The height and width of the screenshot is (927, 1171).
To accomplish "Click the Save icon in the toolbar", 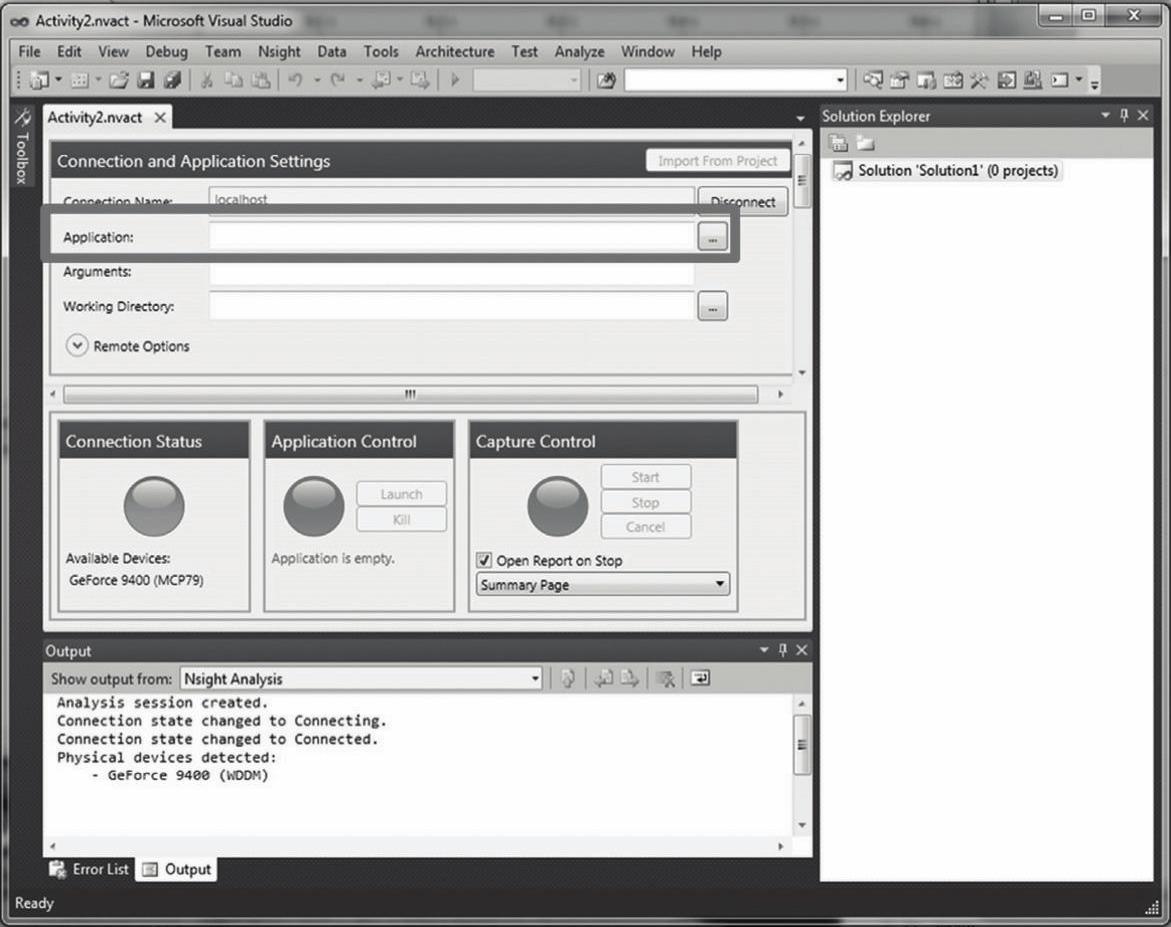I will 146,80.
